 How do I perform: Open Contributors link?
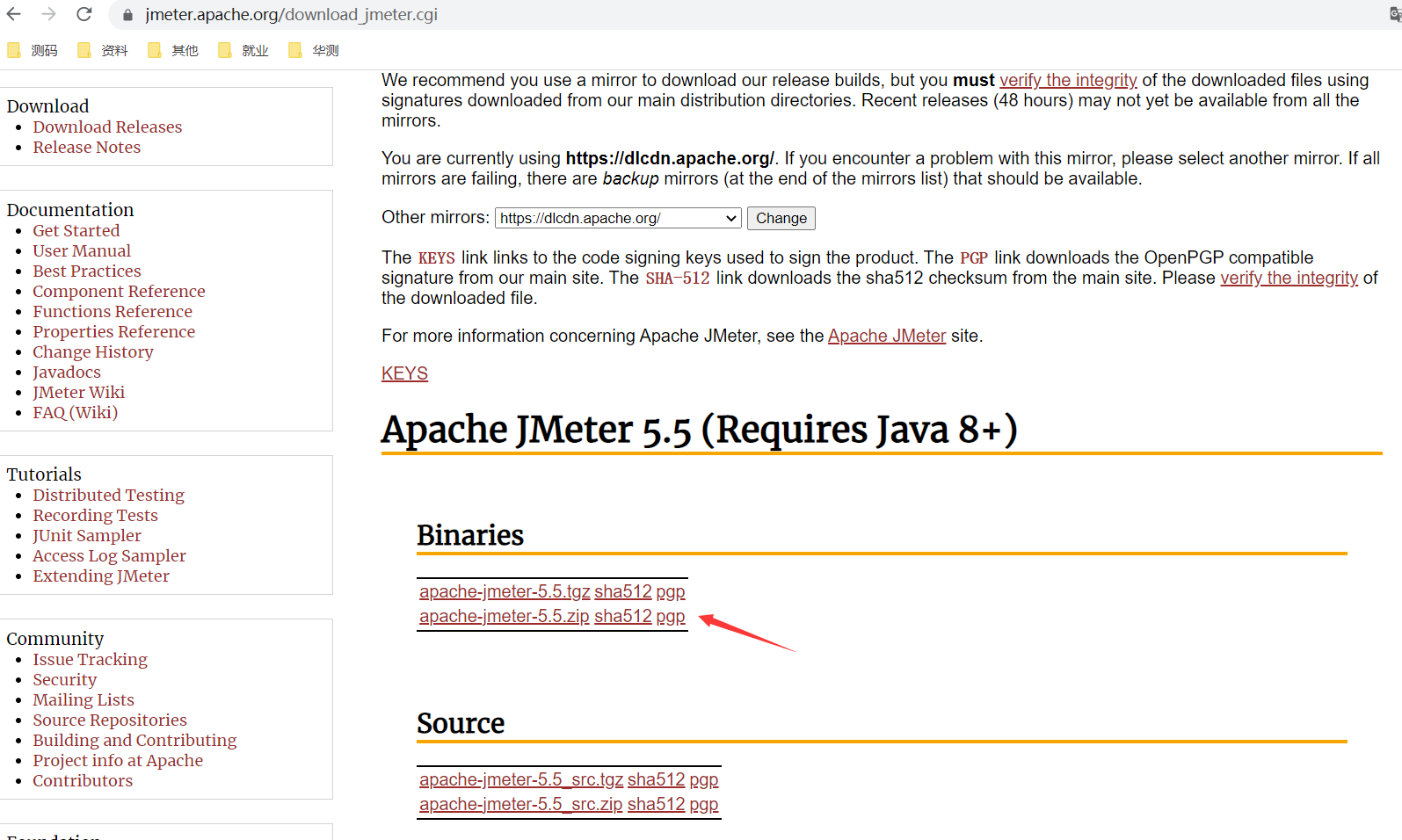pos(83,780)
